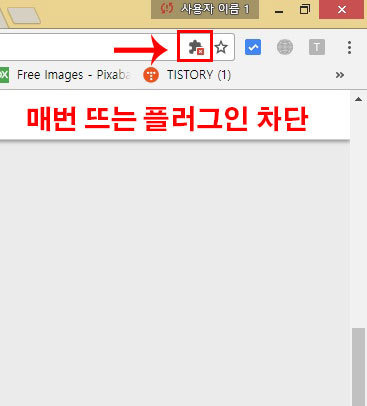The height and width of the screenshot is (406, 367).
Task: Click the user profile button 사용자 이름 1
Action: point(205,9)
